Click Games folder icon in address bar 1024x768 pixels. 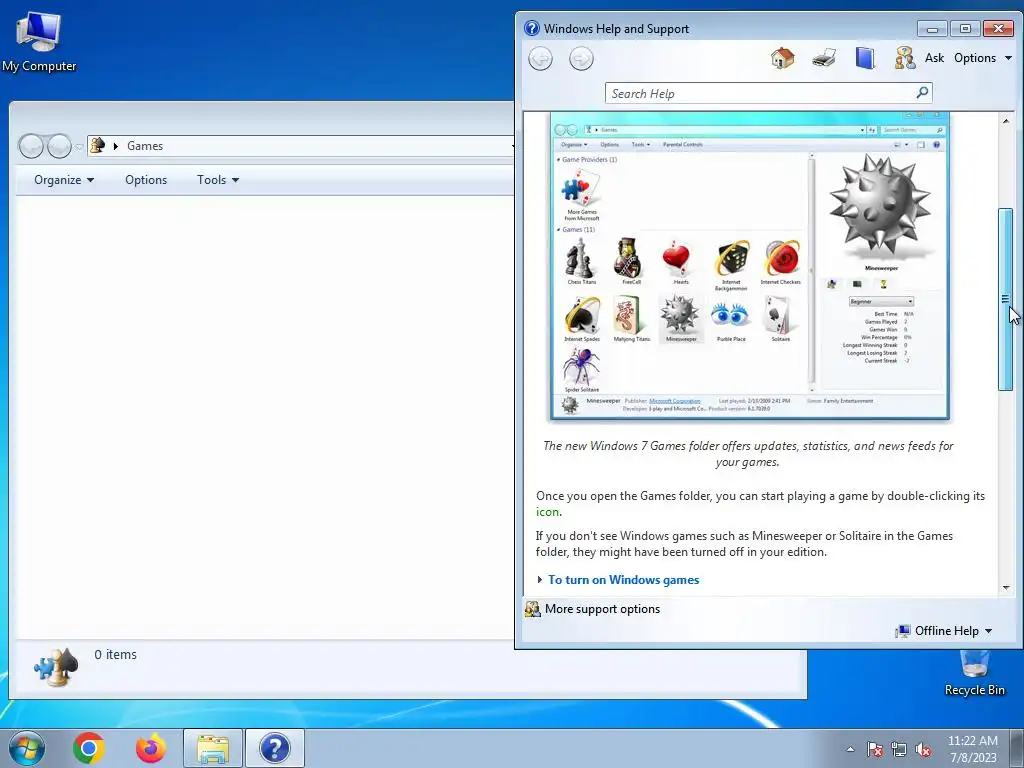[98, 145]
